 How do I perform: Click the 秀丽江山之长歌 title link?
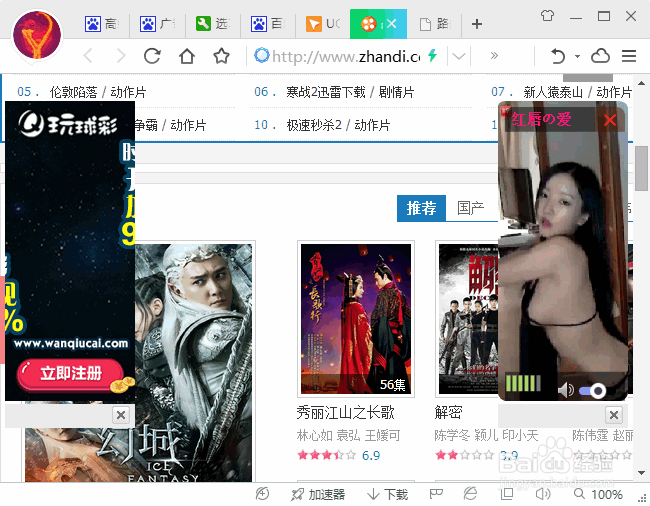point(345,412)
